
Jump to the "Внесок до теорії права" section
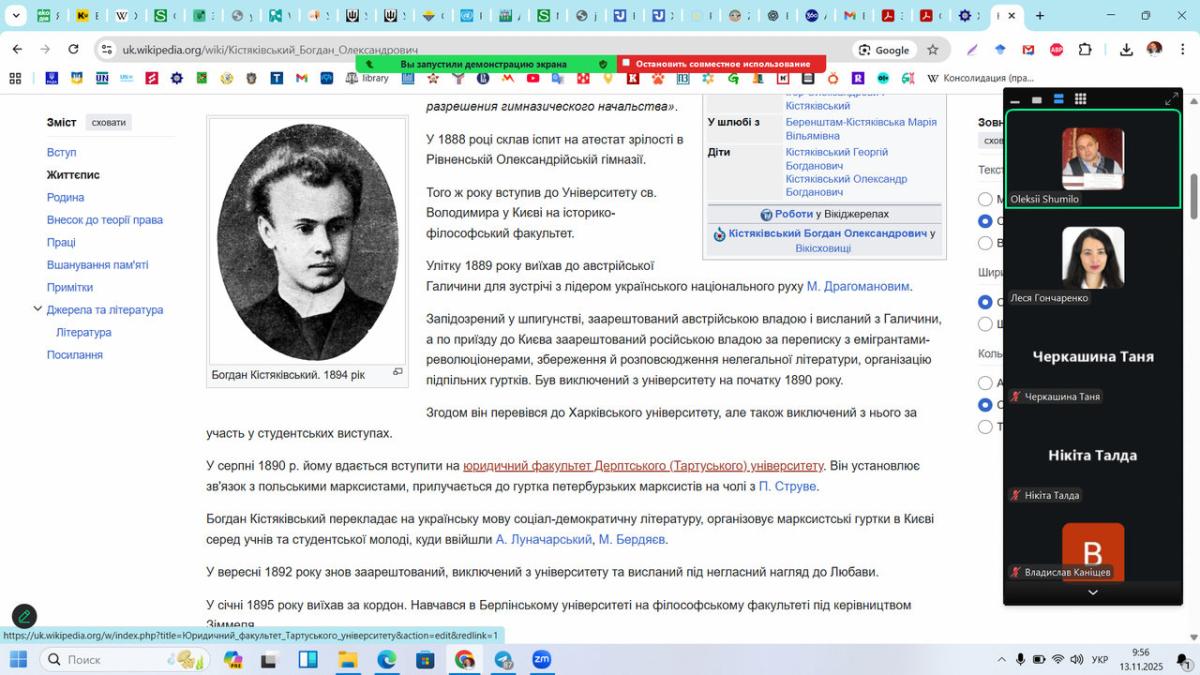pyautogui.click(x=104, y=220)
